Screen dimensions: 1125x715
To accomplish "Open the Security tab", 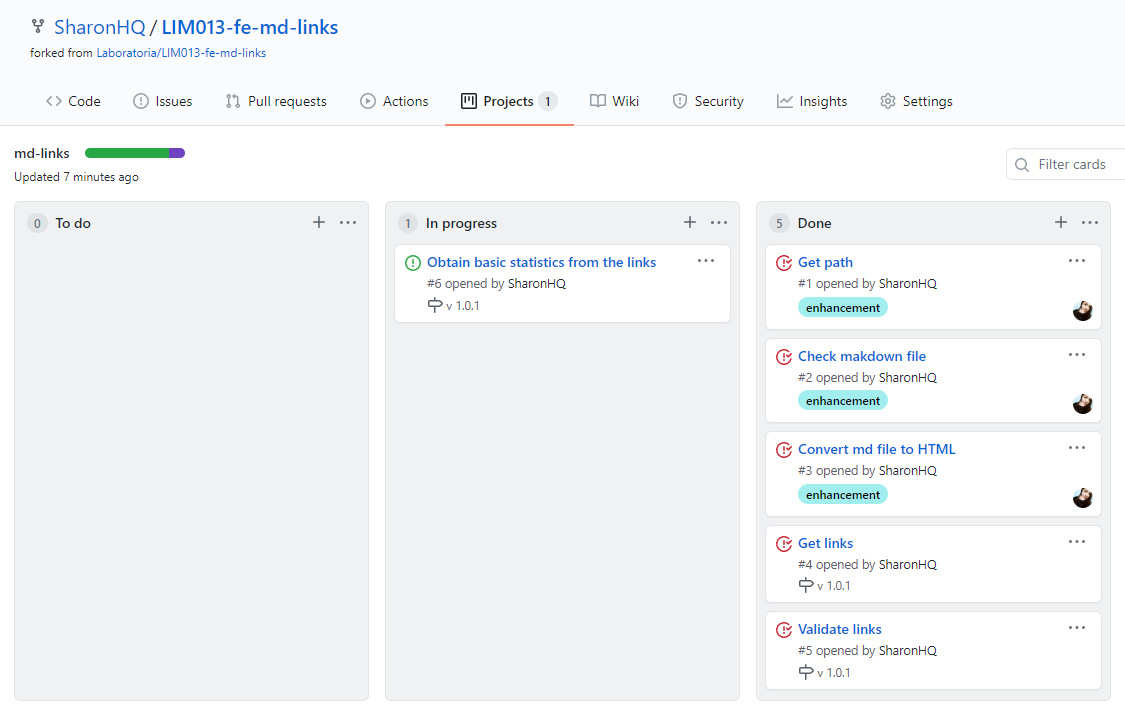I will [x=708, y=101].
